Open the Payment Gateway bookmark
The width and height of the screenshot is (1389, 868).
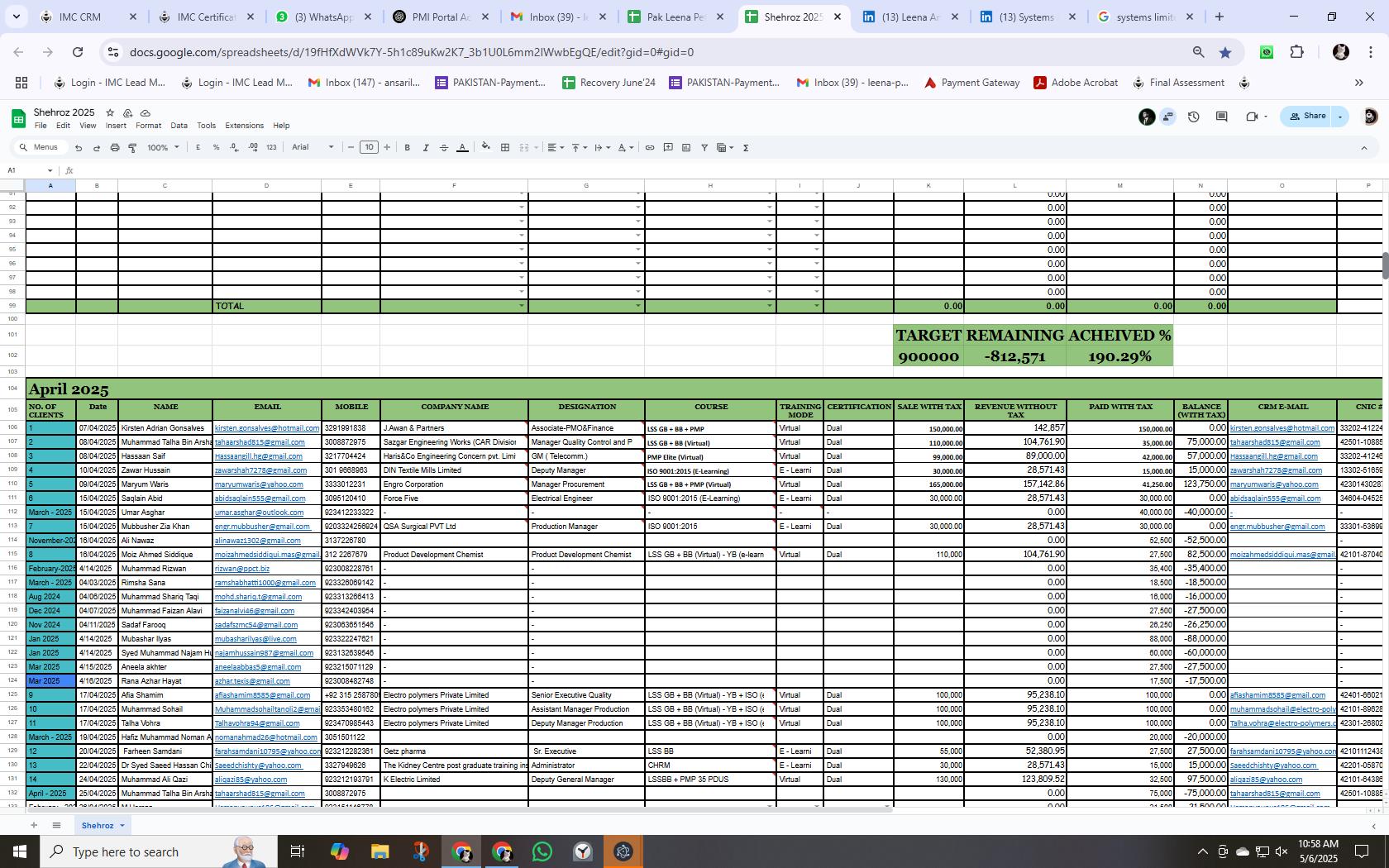pos(971,83)
